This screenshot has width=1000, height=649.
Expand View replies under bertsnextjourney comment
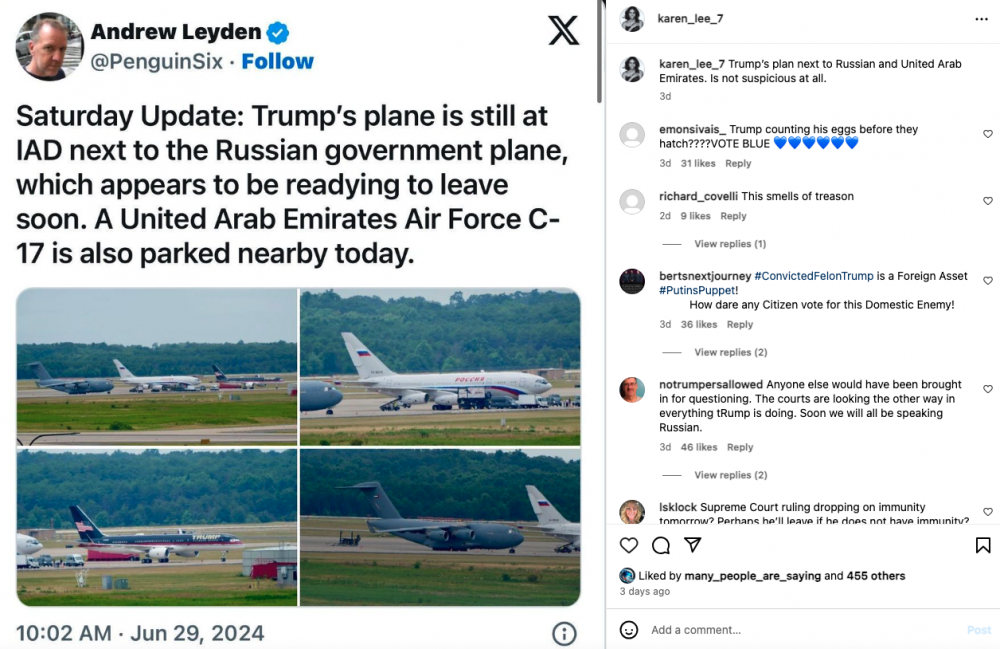point(730,352)
